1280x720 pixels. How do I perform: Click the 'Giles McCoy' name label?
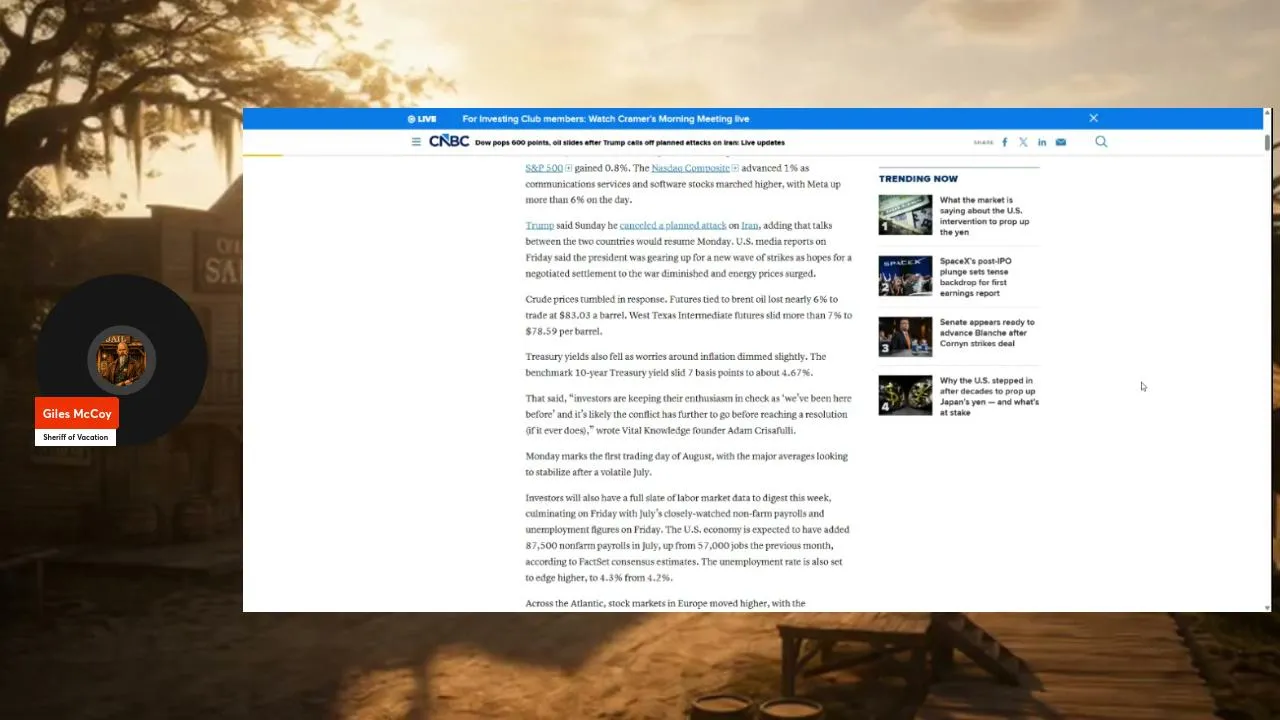pyautogui.click(x=77, y=414)
